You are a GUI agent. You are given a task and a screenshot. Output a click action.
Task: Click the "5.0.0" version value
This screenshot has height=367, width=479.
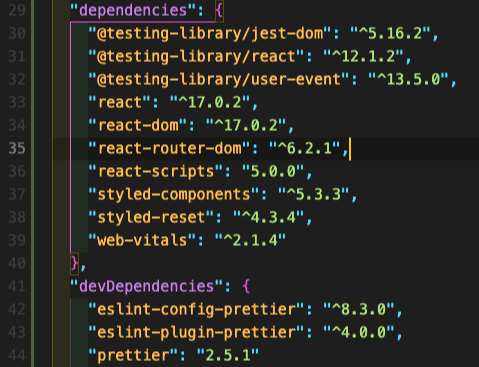(x=273, y=171)
